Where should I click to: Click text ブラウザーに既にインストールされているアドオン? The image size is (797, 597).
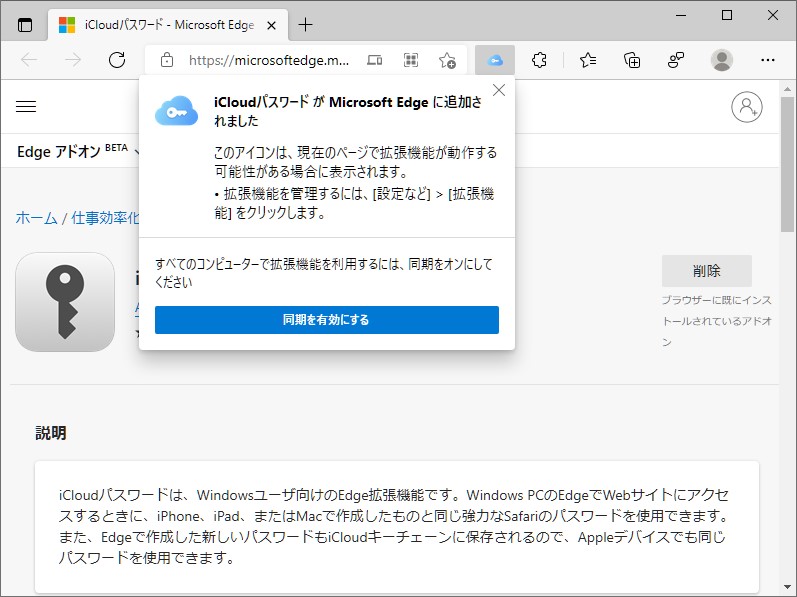717,321
